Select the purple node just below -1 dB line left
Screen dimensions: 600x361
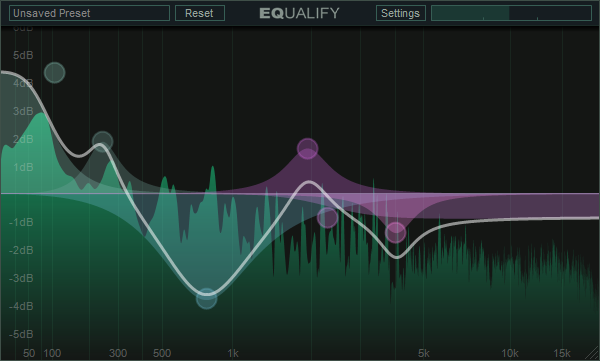pos(328,218)
